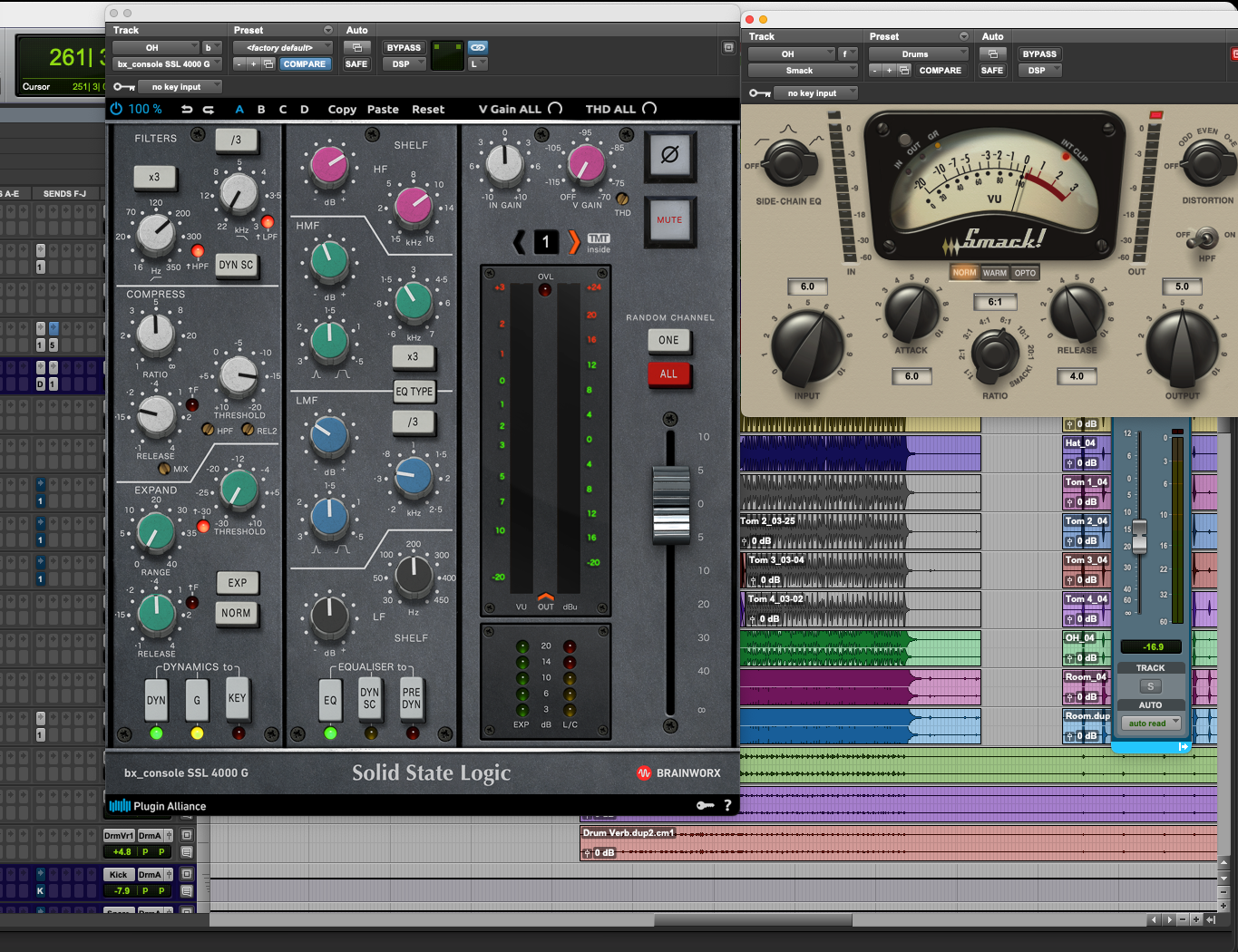Image resolution: width=1238 pixels, height=952 pixels.
Task: Click the THD ALL reset icon
Action: point(649,109)
